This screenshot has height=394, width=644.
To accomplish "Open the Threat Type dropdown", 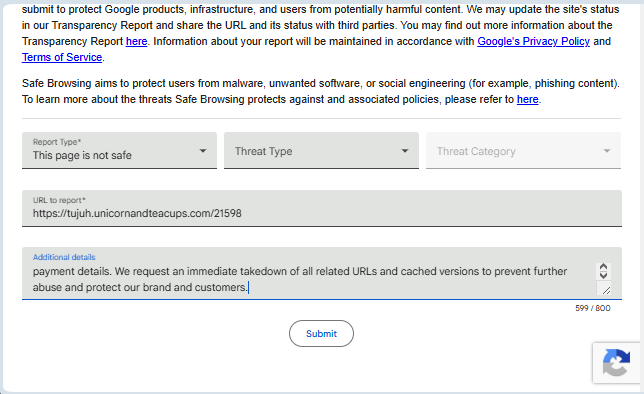I will pyautogui.click(x=321, y=150).
